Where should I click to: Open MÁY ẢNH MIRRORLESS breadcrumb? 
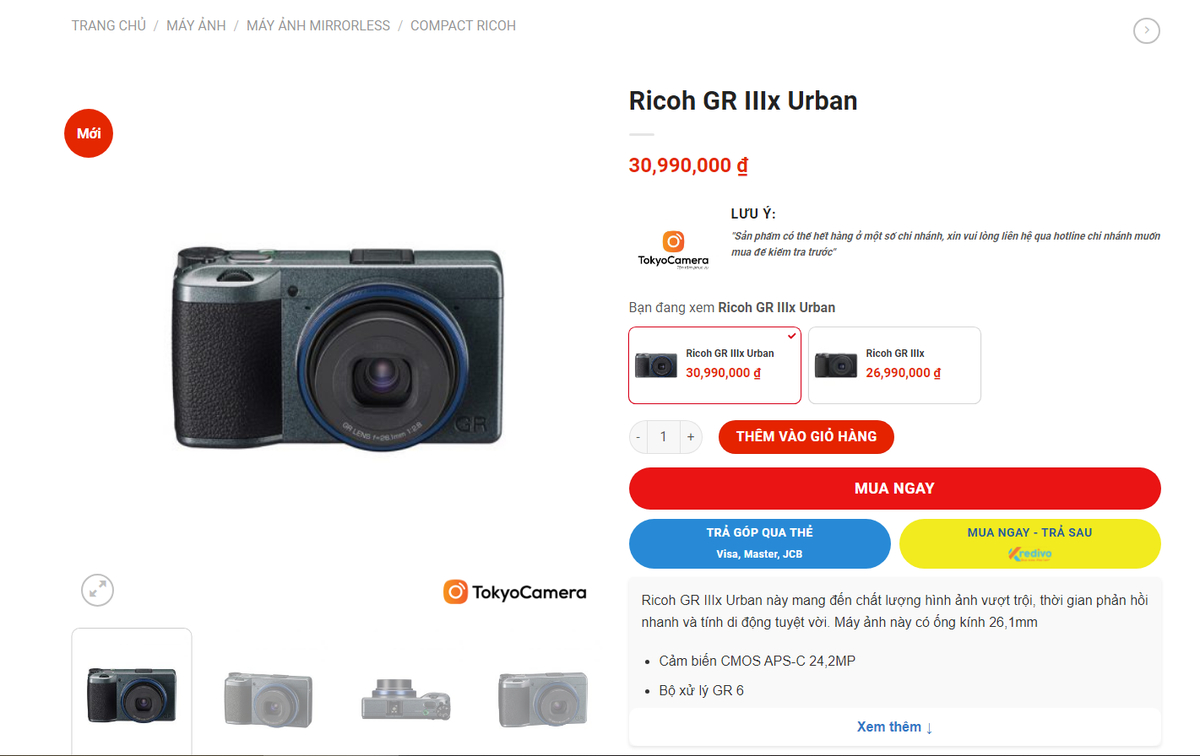coord(318,26)
